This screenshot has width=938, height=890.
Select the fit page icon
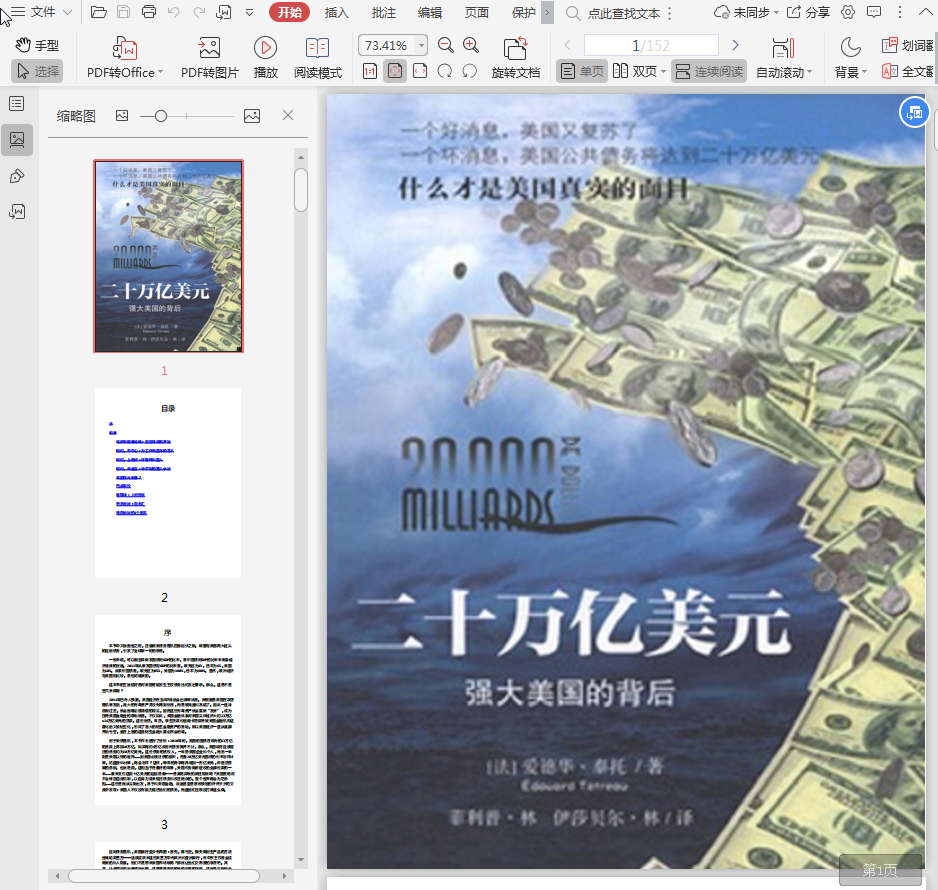coord(395,71)
